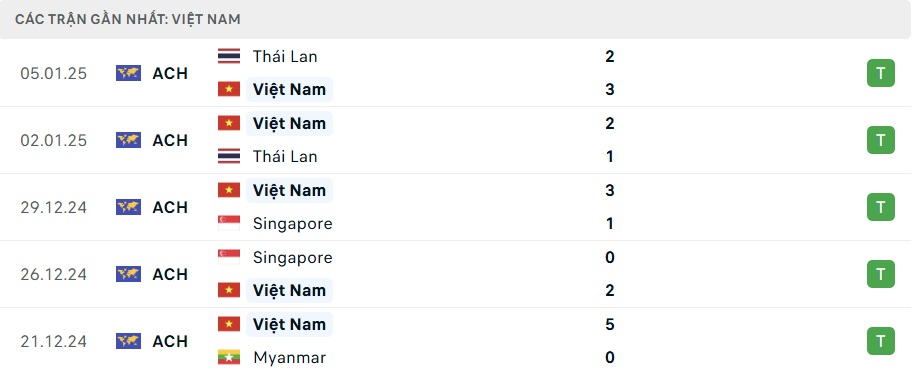Open the Myanmar team link

click(289, 358)
